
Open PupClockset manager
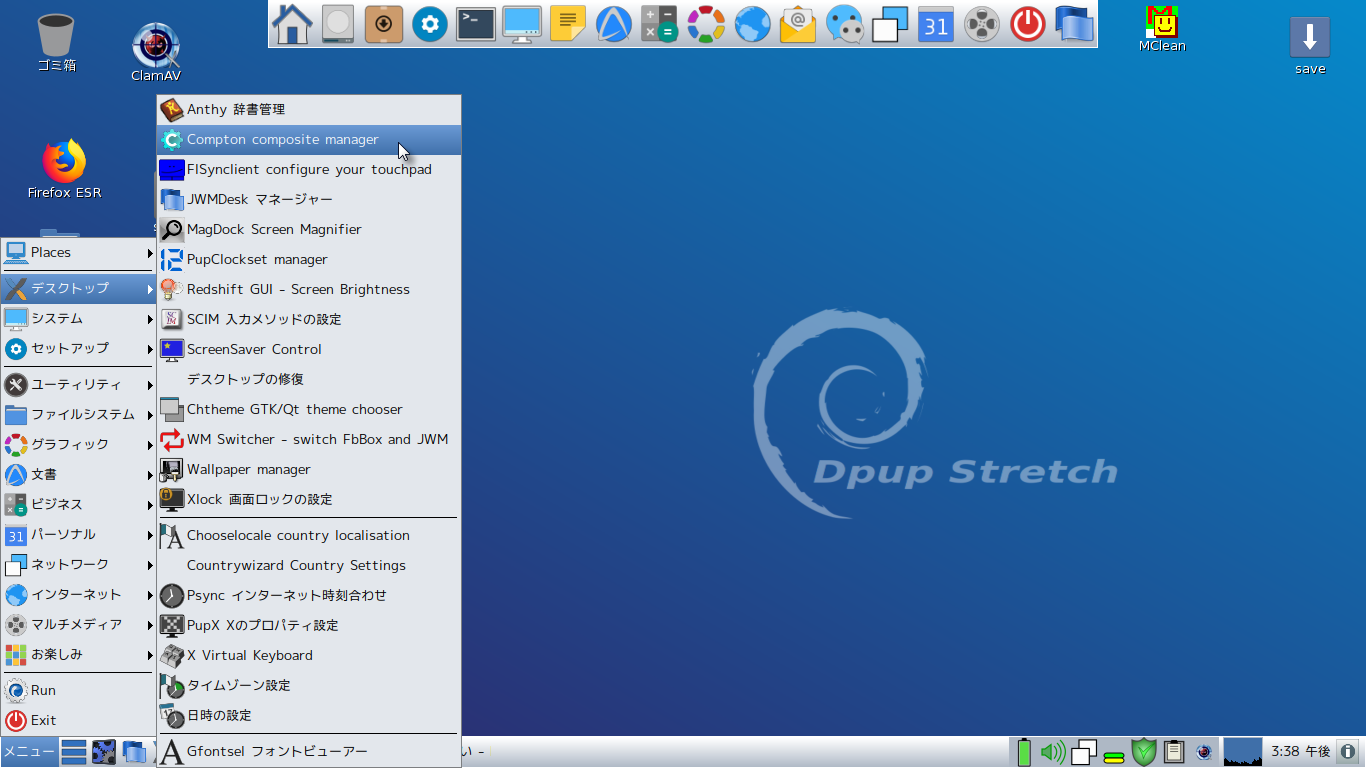(x=309, y=260)
